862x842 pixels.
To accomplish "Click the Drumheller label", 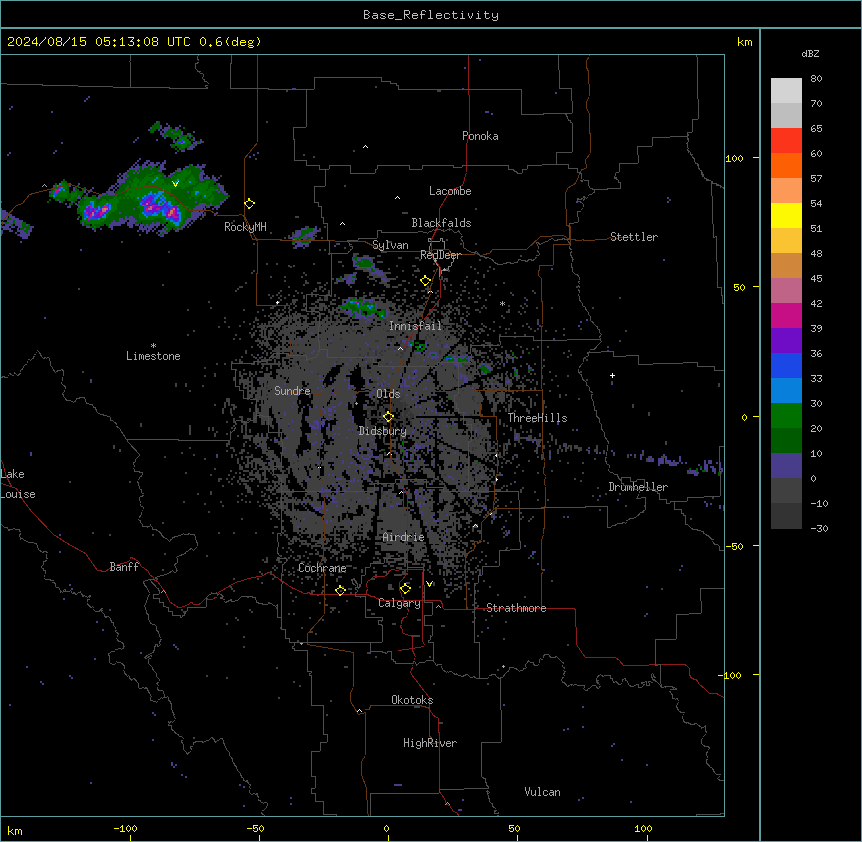I will tap(638, 487).
